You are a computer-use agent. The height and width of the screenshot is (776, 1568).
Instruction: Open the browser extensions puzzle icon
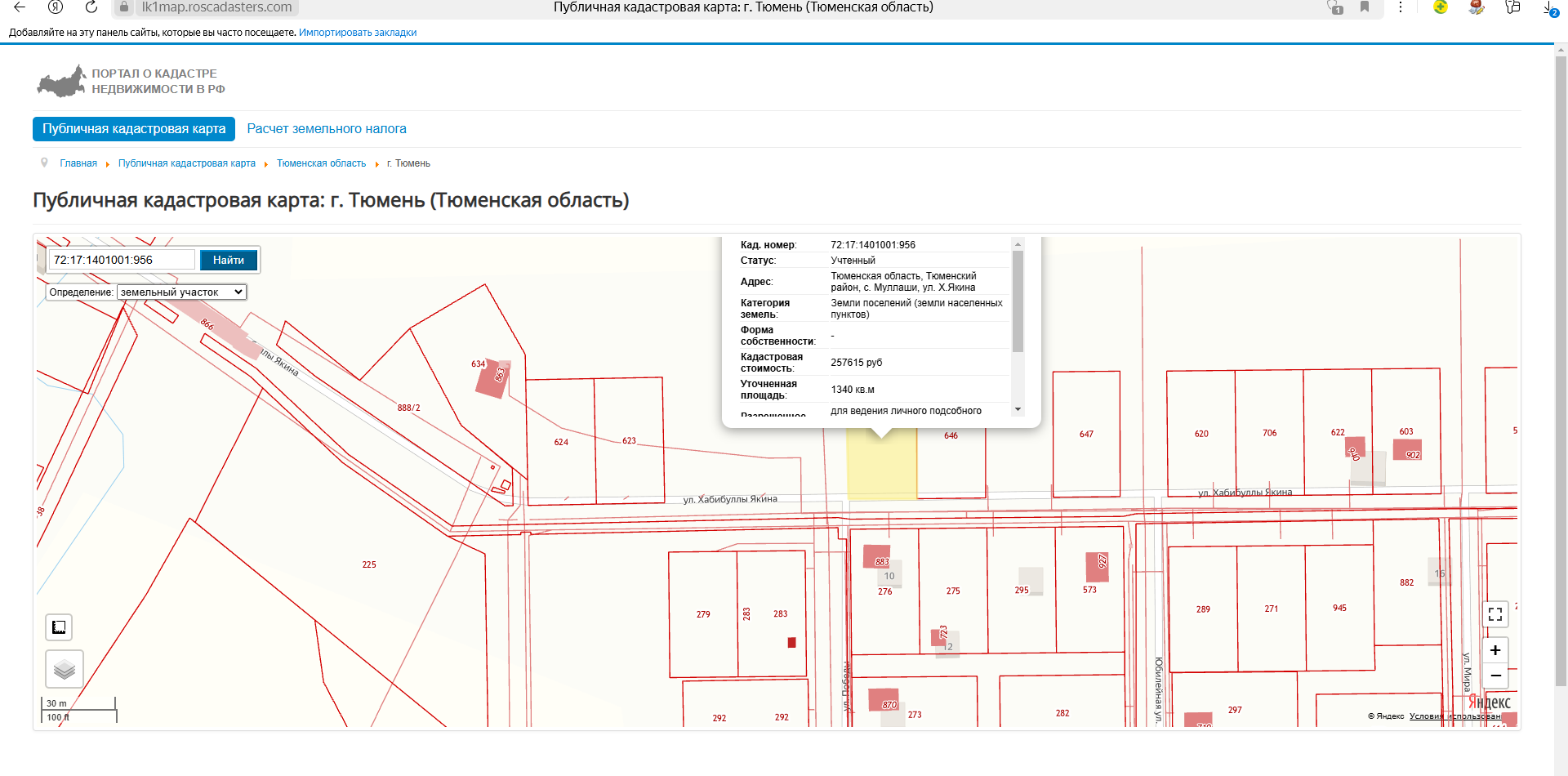coord(1512,7)
